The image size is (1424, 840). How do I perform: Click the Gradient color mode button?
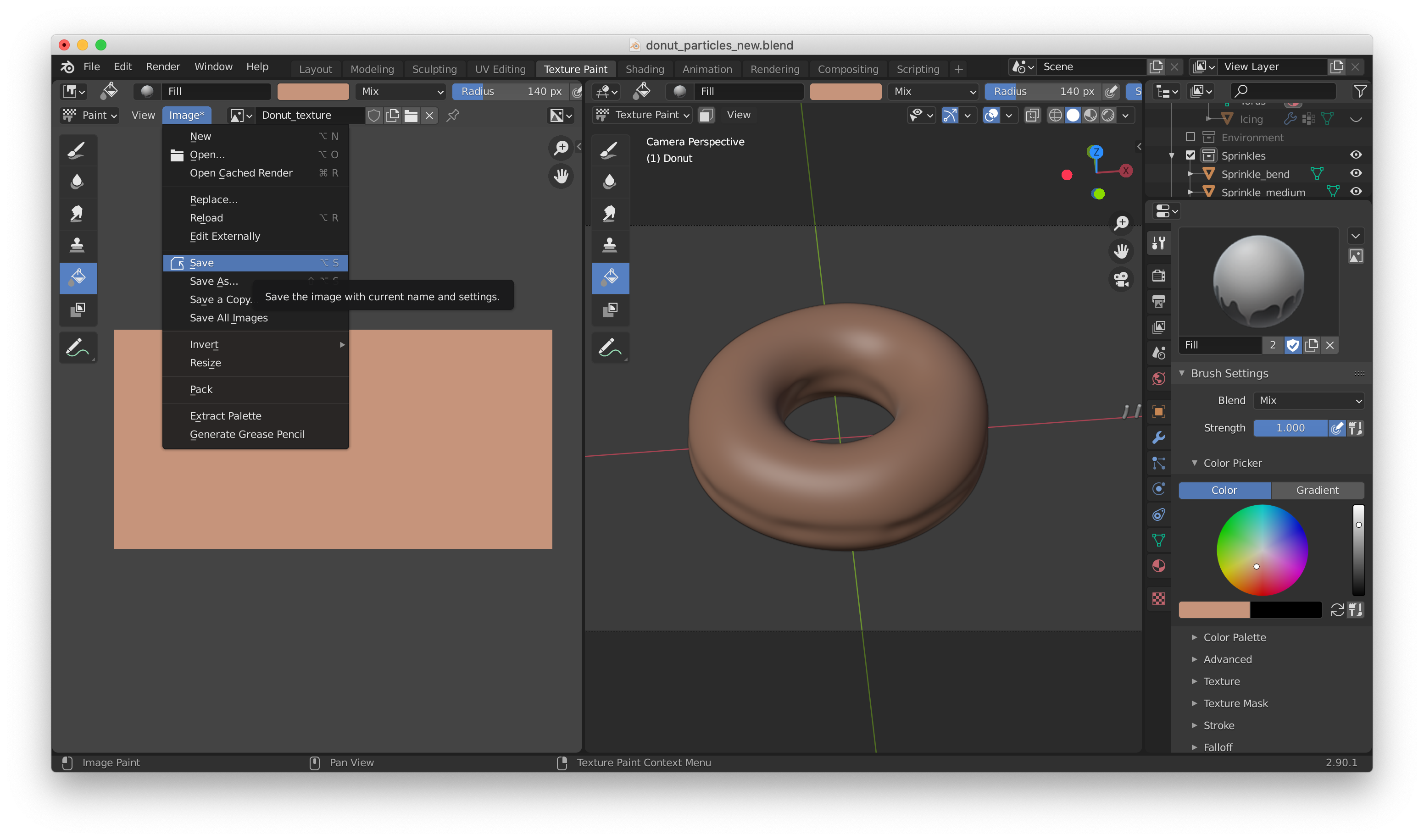[x=1317, y=490]
